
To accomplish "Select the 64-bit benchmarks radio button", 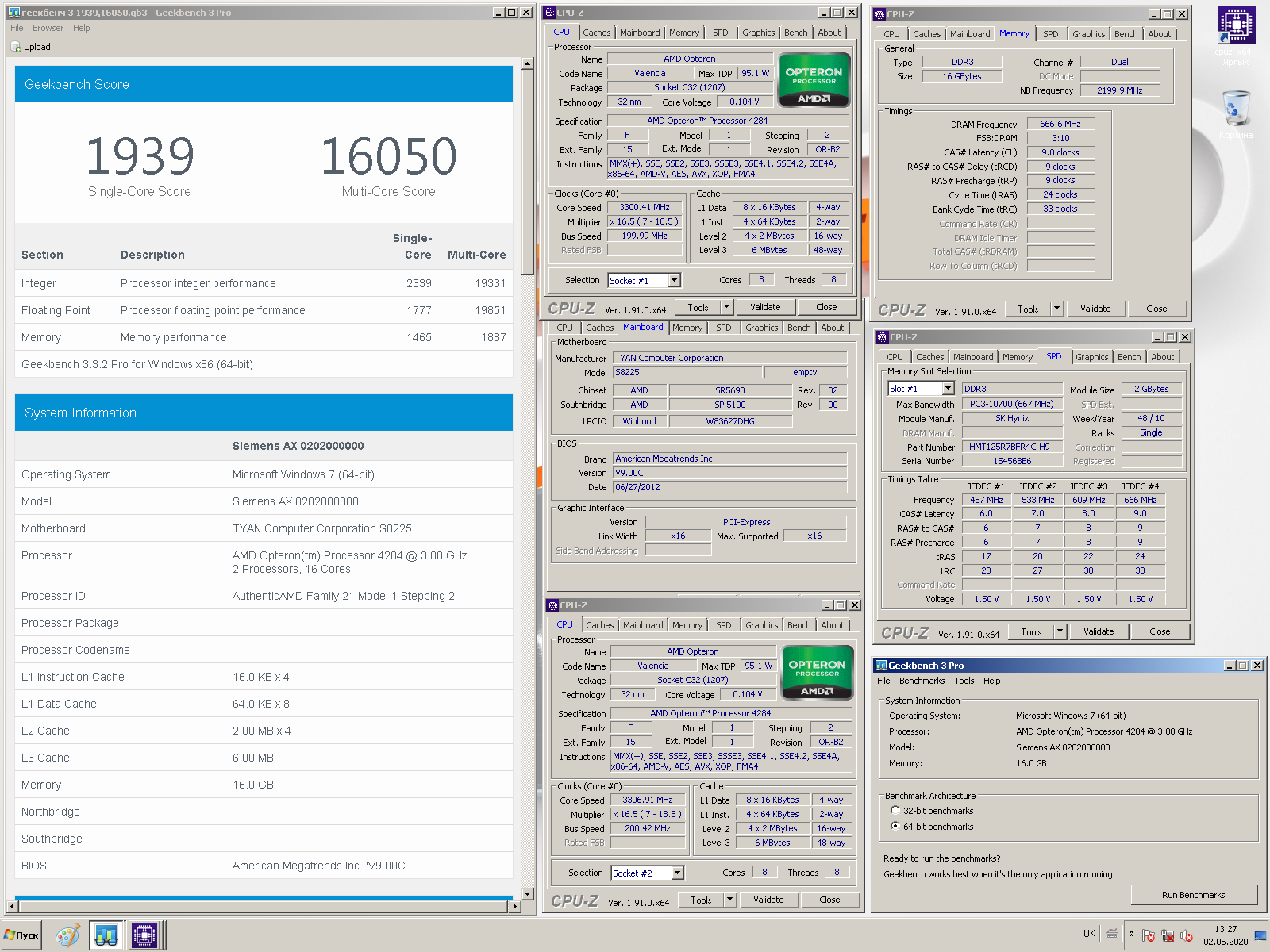I will 895,827.
